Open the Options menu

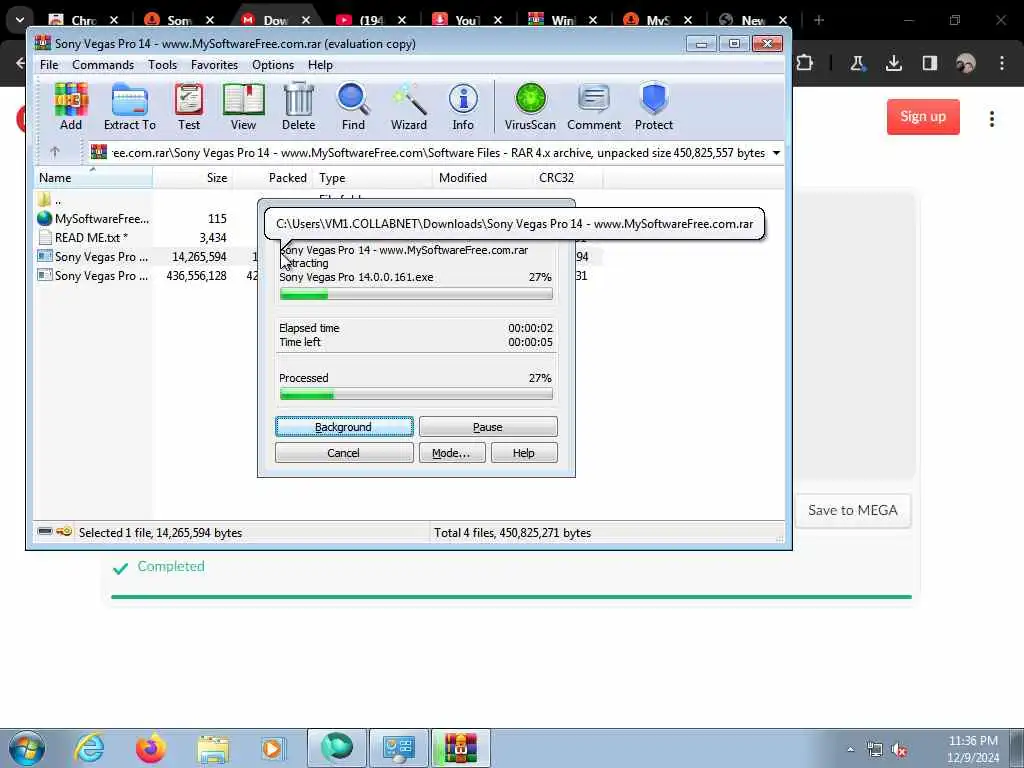273,65
